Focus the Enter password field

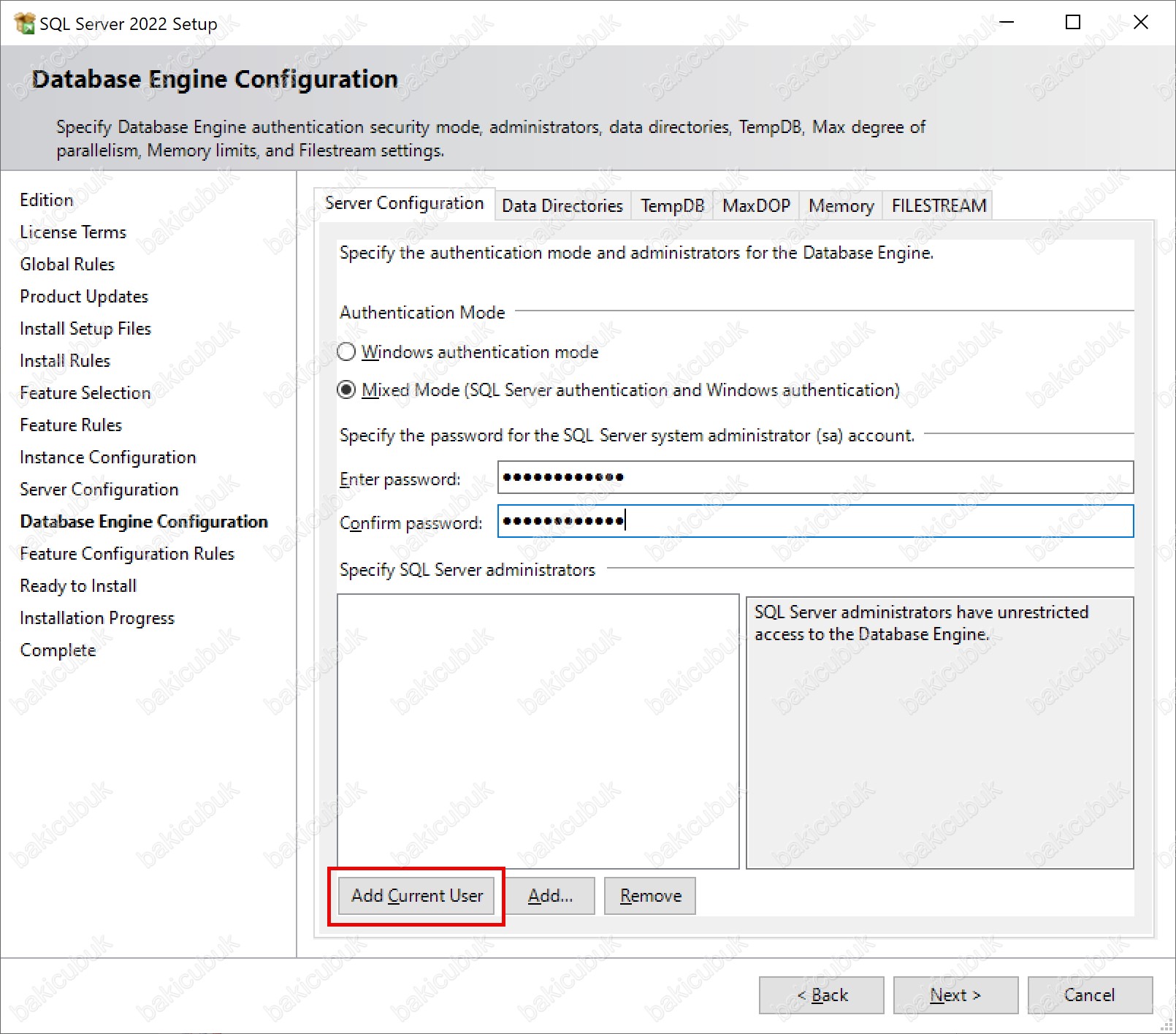click(x=816, y=478)
